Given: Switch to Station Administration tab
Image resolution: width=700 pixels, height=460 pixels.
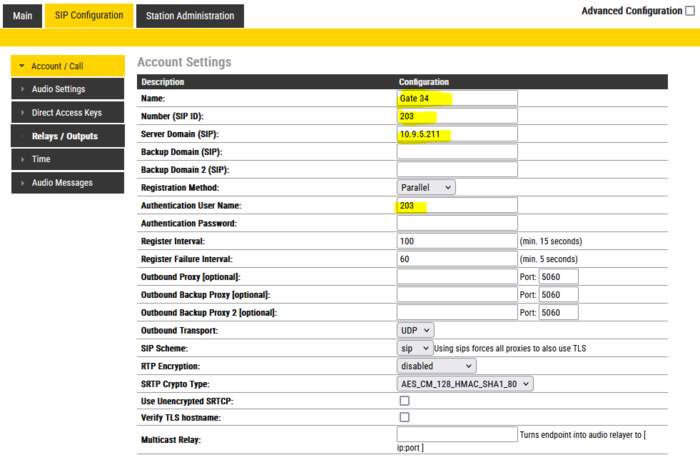Looking at the screenshot, I should 189,16.
